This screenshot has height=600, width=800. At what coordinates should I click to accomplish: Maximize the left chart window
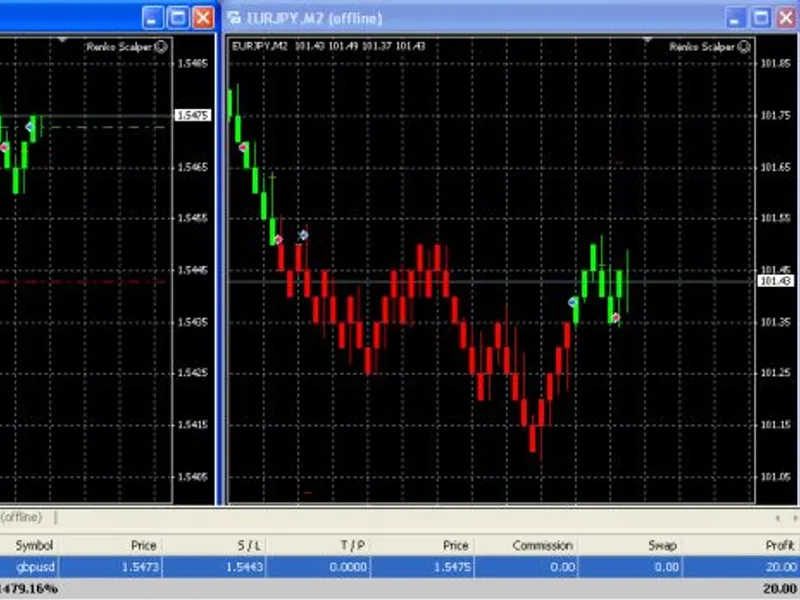(178, 18)
